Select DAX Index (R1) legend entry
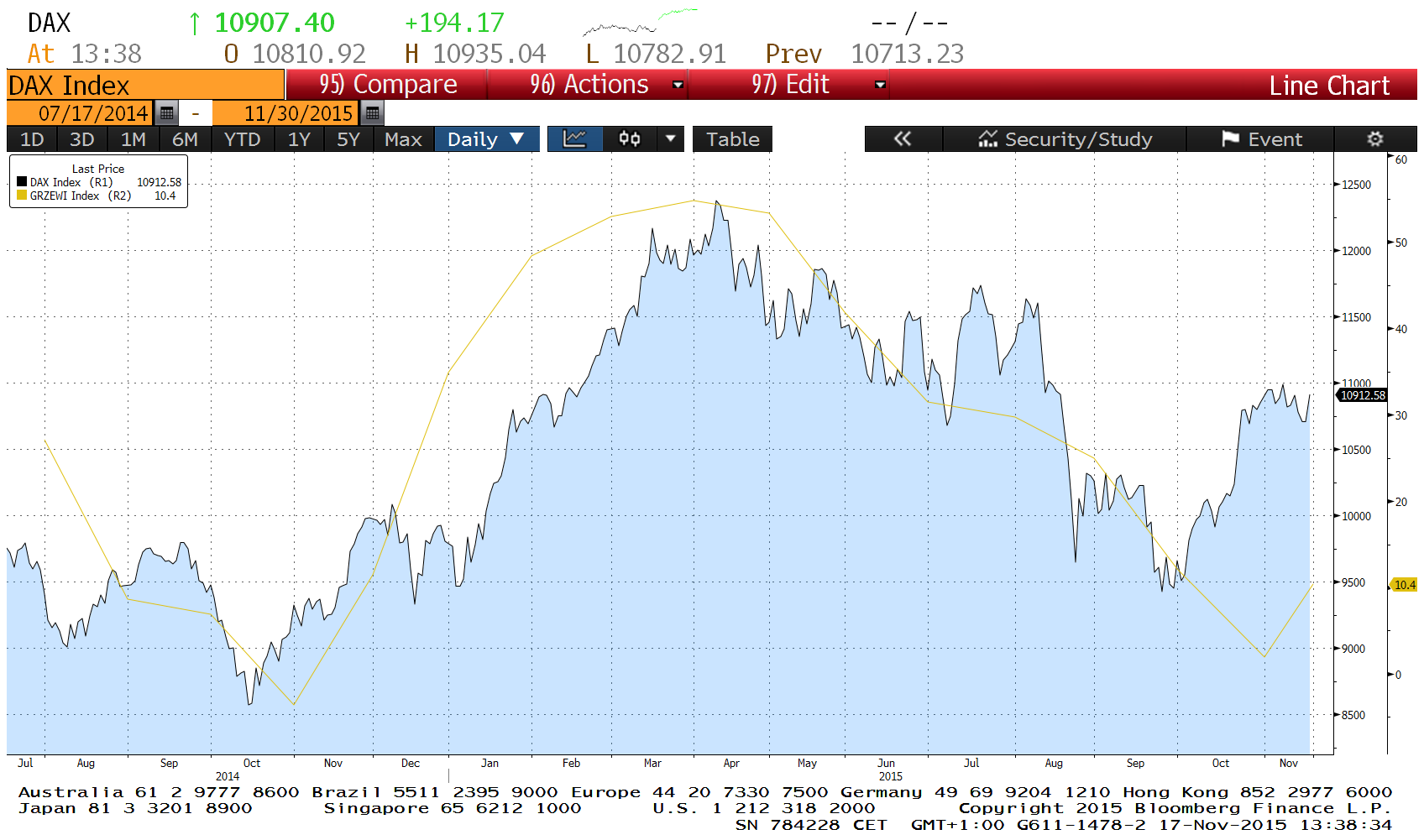1424x840 pixels. [99, 182]
